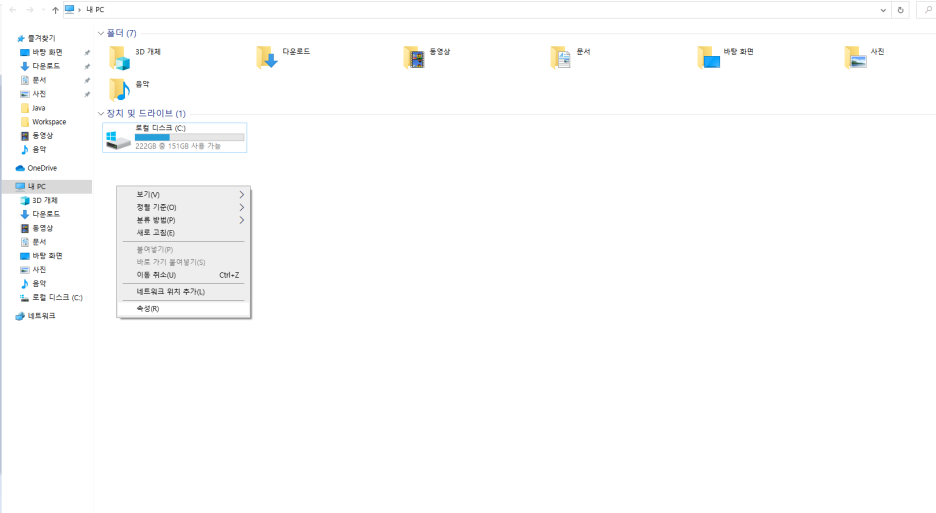
Task: Select 동영상 in quick access list
Action: pos(42,136)
